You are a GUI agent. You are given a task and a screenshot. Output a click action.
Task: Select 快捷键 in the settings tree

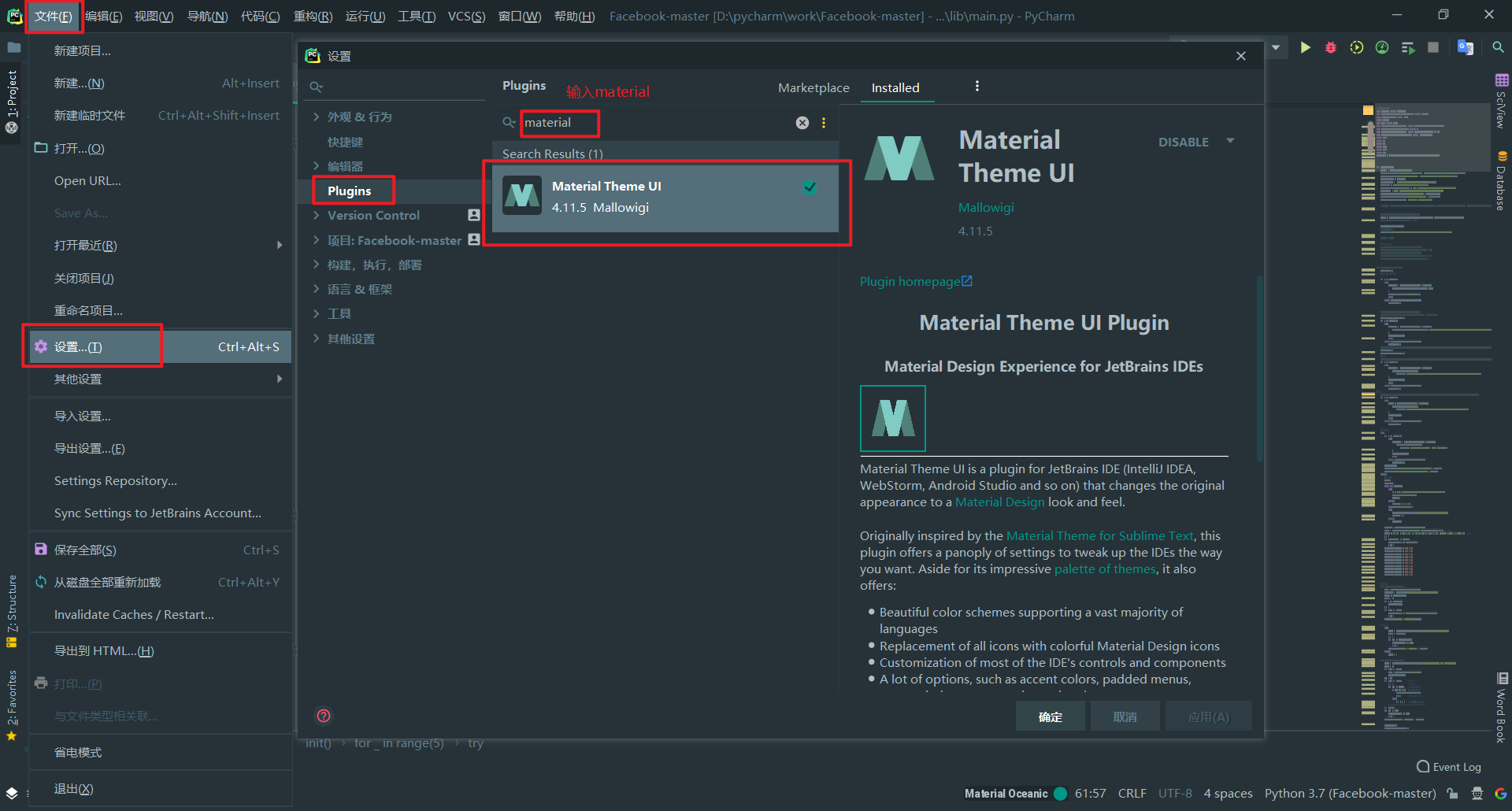345,142
